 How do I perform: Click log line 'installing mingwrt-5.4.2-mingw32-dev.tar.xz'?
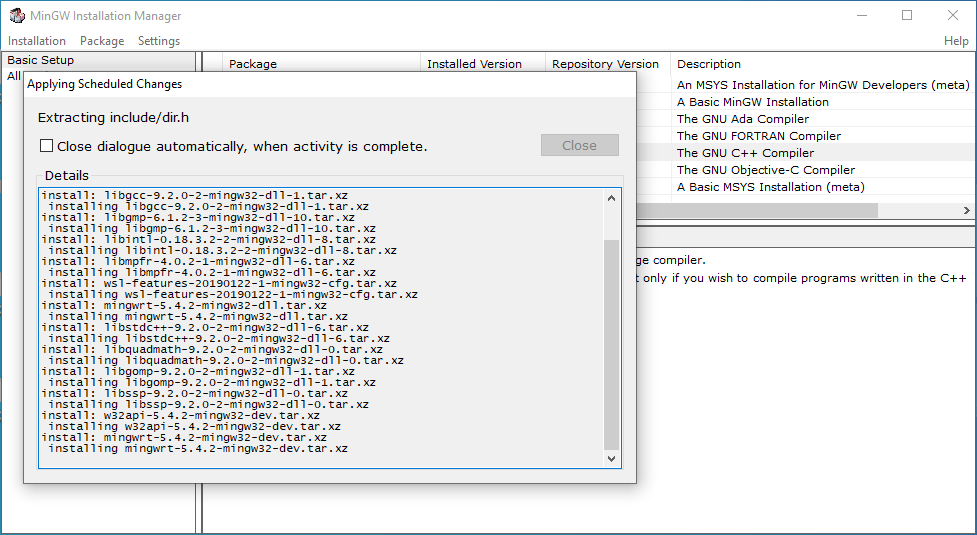tap(198, 448)
